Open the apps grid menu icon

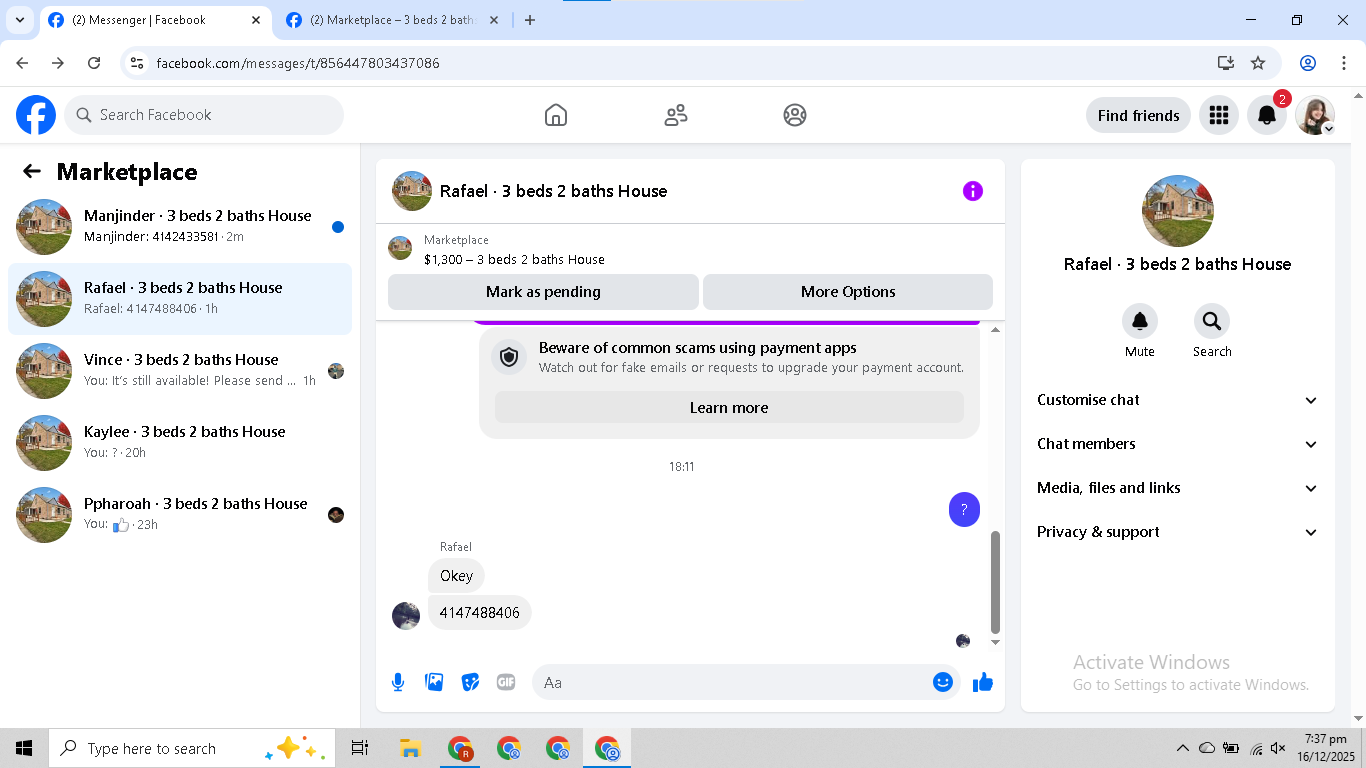coord(1218,115)
